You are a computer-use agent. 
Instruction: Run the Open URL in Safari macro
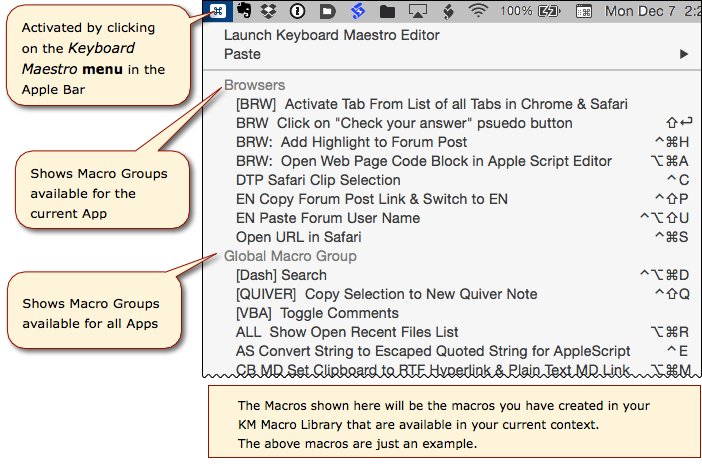298,237
